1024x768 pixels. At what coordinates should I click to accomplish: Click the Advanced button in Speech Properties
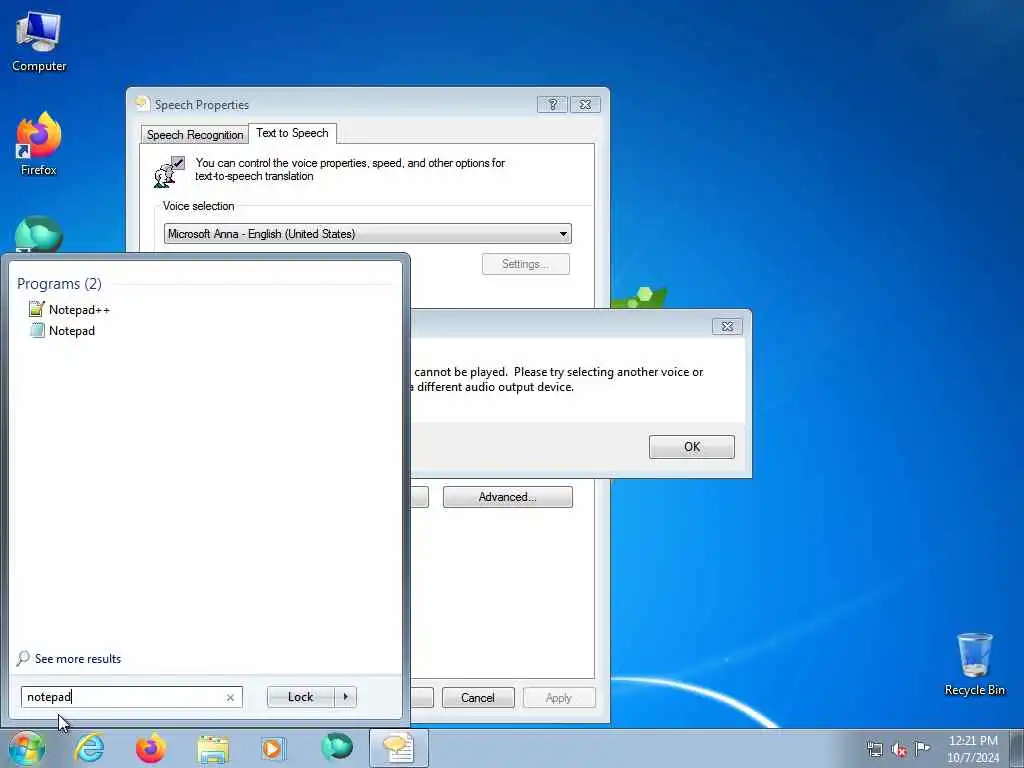(507, 497)
